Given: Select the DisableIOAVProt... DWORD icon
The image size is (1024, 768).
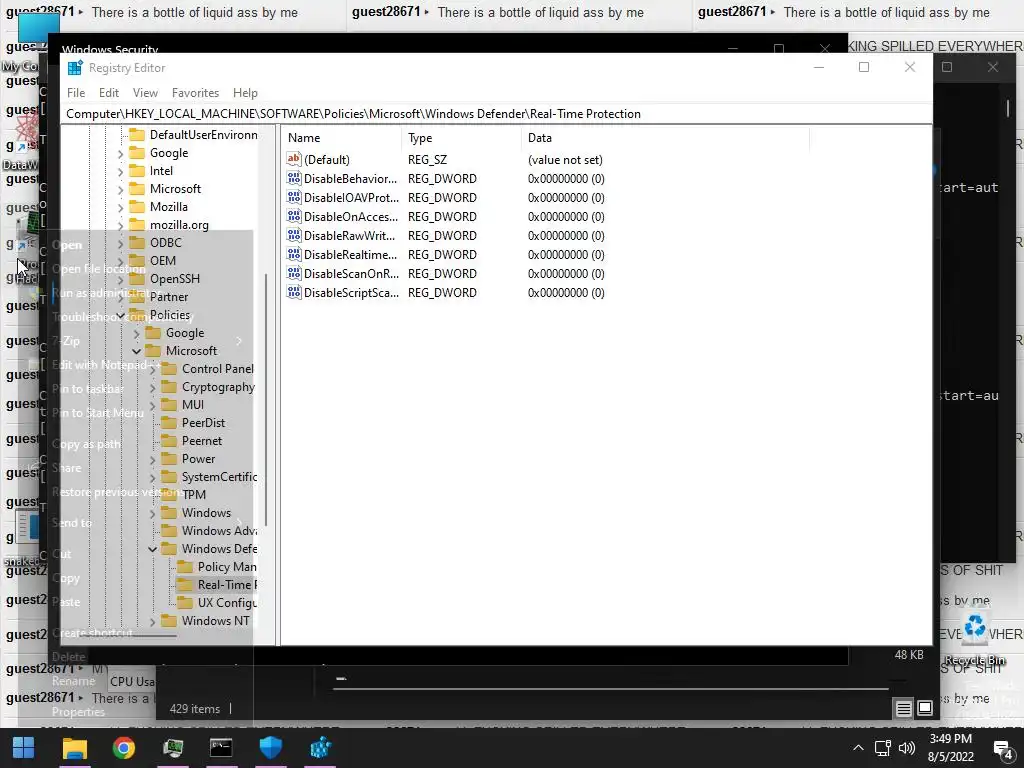Looking at the screenshot, I should click(x=294, y=197).
